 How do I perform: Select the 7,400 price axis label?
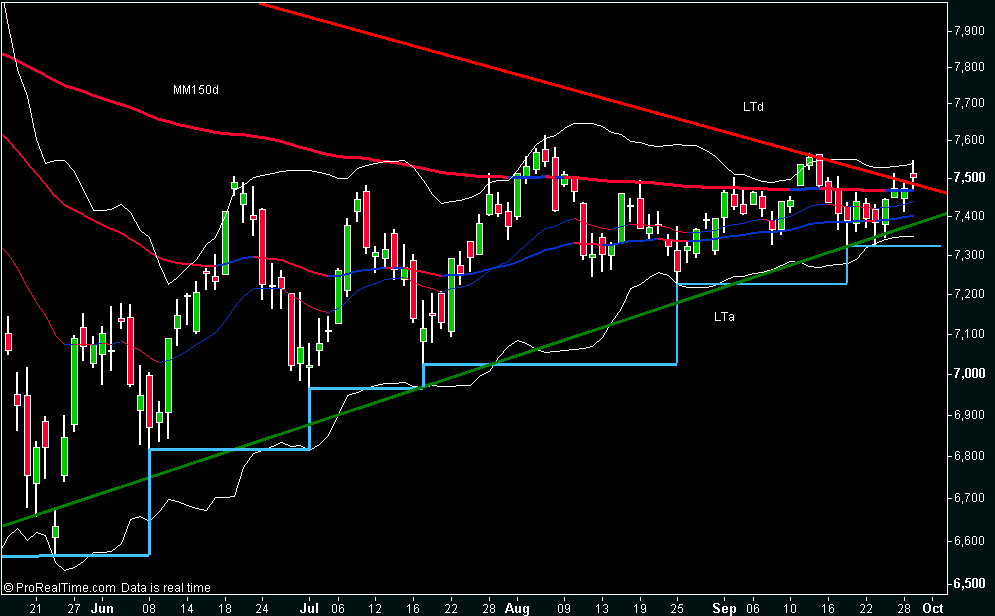(969, 216)
